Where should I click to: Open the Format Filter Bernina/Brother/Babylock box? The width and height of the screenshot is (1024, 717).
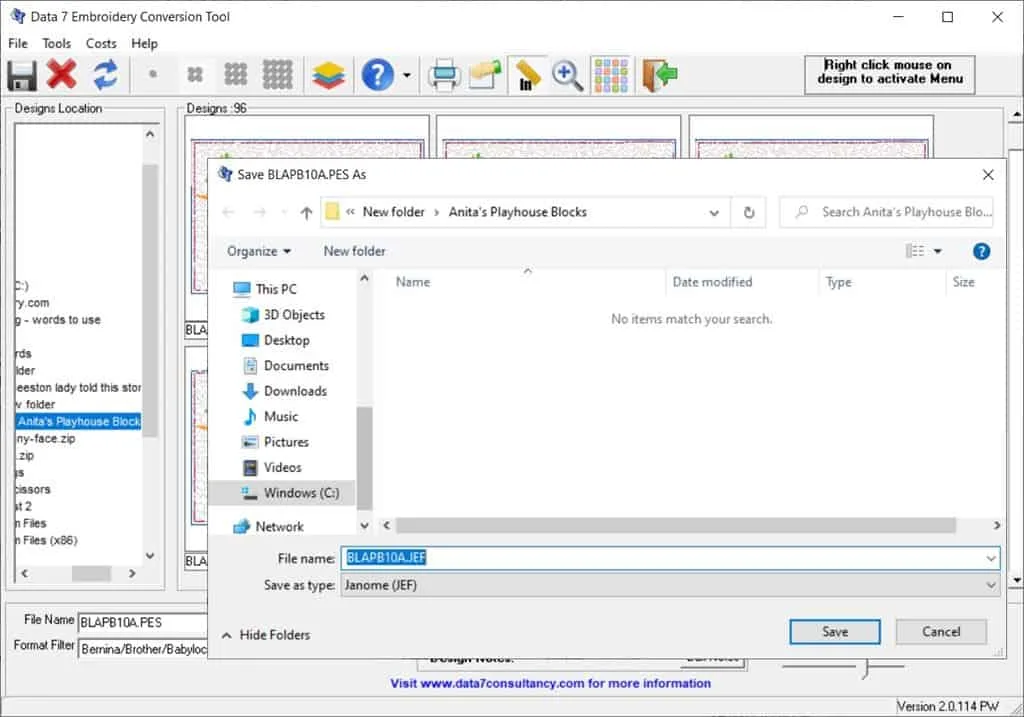point(143,649)
